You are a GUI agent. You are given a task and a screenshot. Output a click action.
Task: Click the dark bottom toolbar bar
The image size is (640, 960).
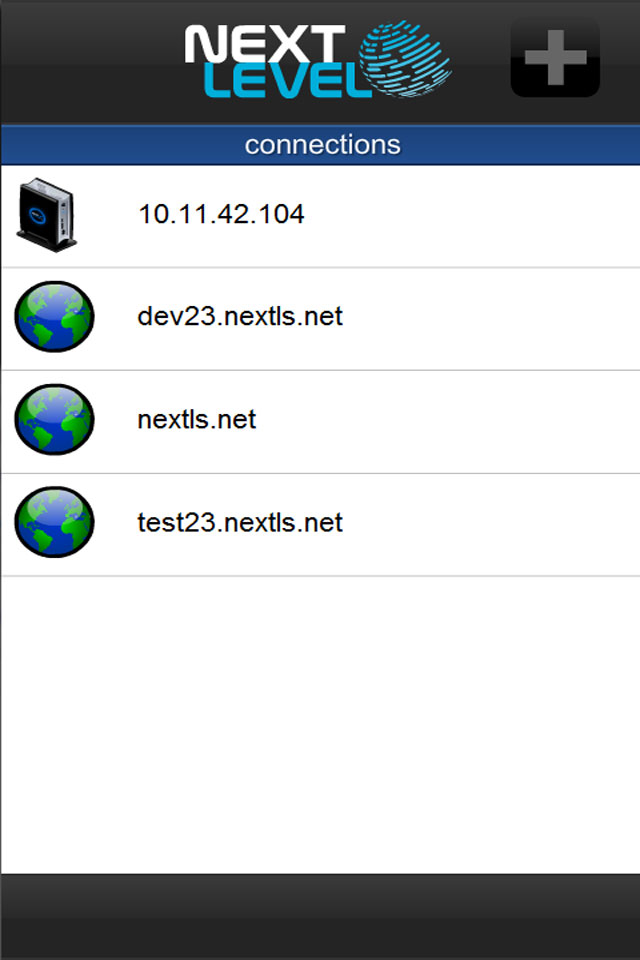(x=320, y=916)
